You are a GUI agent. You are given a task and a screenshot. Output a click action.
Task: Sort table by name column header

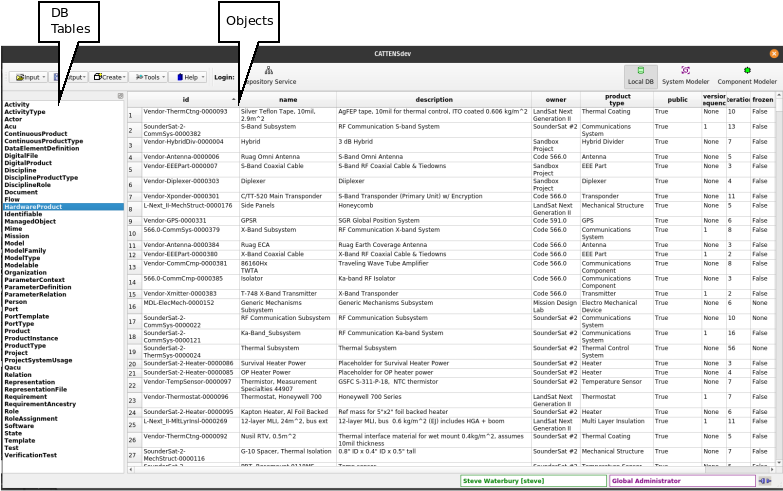click(x=288, y=99)
